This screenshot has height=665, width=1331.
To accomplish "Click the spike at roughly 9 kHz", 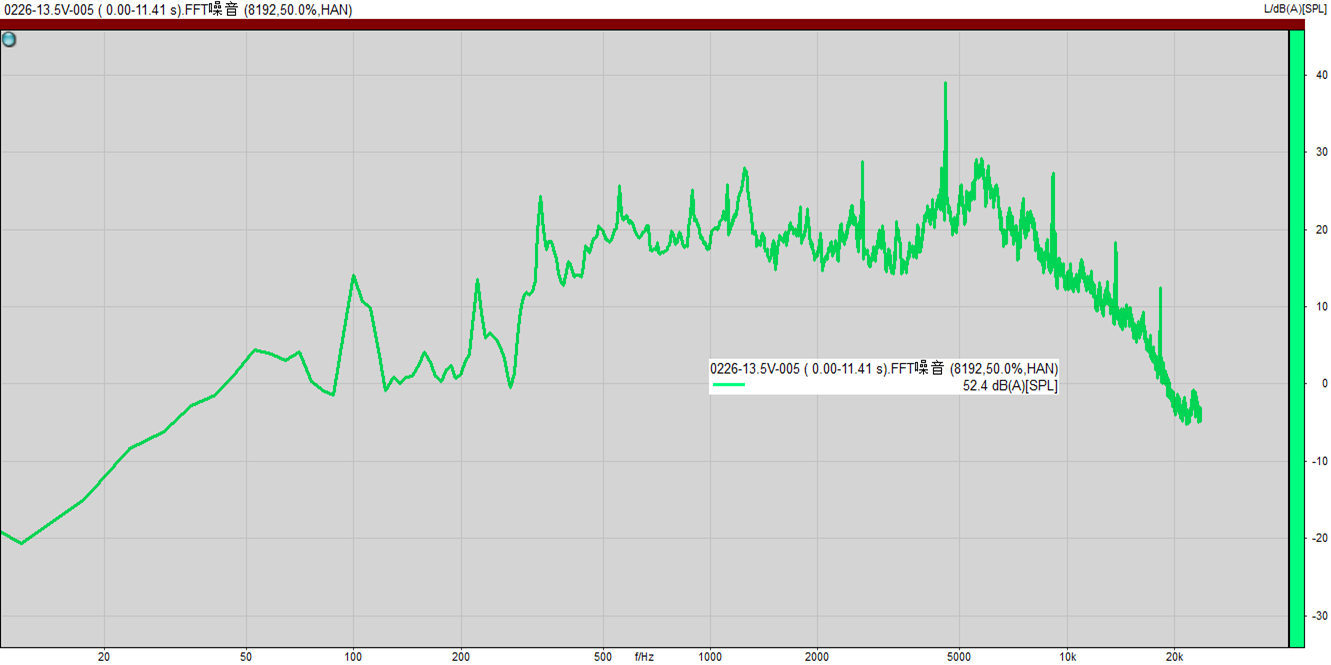I will [x=1053, y=175].
